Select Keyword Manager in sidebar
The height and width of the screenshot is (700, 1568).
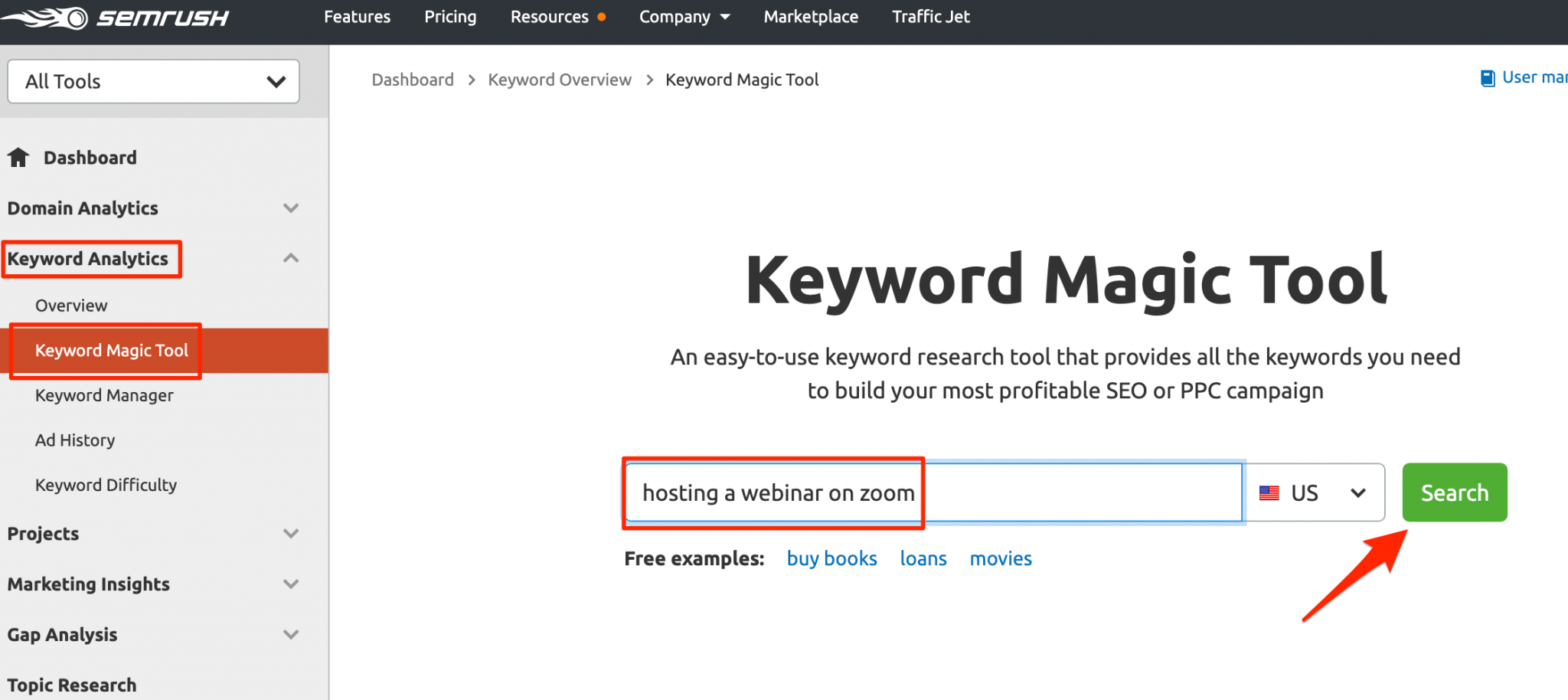pos(104,396)
